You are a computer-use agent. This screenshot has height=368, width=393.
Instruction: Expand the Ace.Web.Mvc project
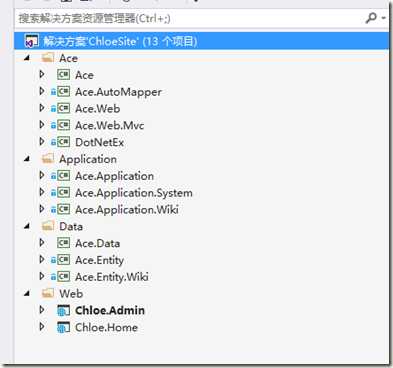(42, 125)
